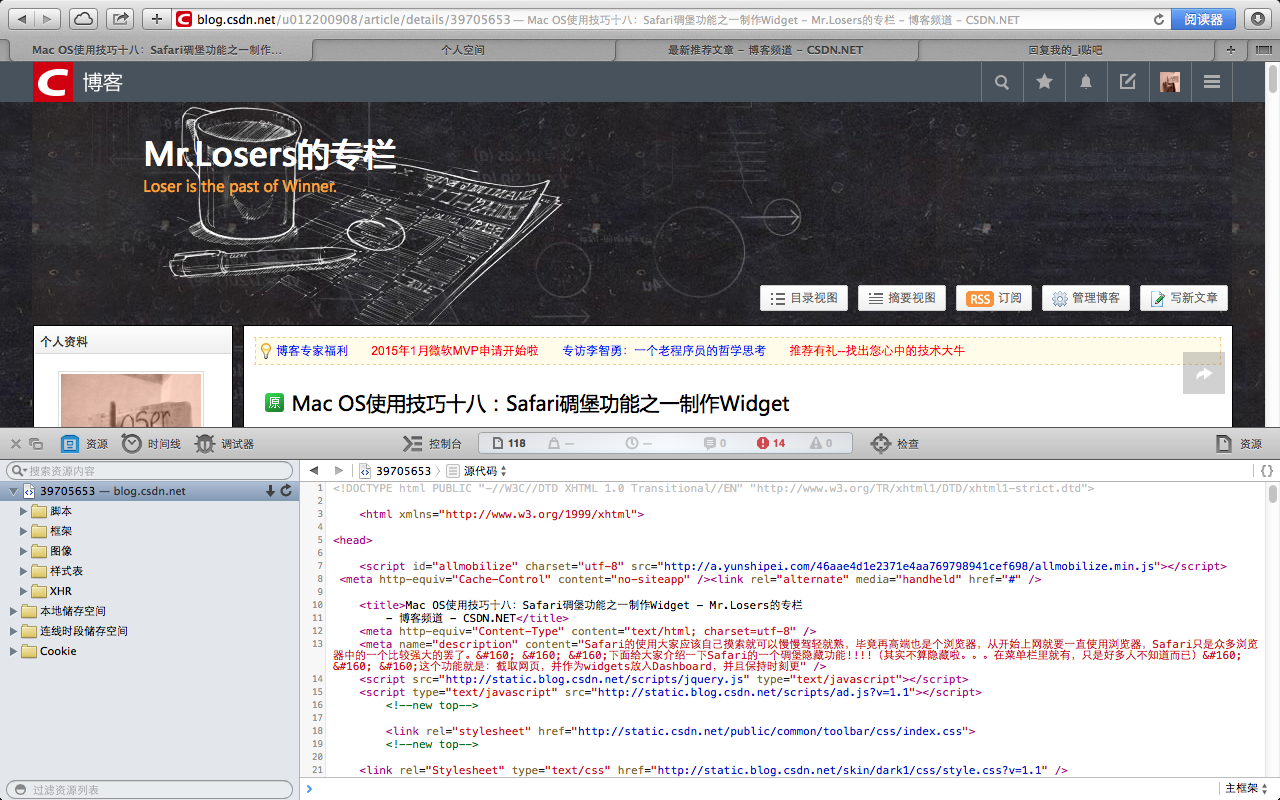Viewport: 1280px width, 800px height.
Task: Click the user avatar in CSDN bar
Action: [x=1170, y=82]
